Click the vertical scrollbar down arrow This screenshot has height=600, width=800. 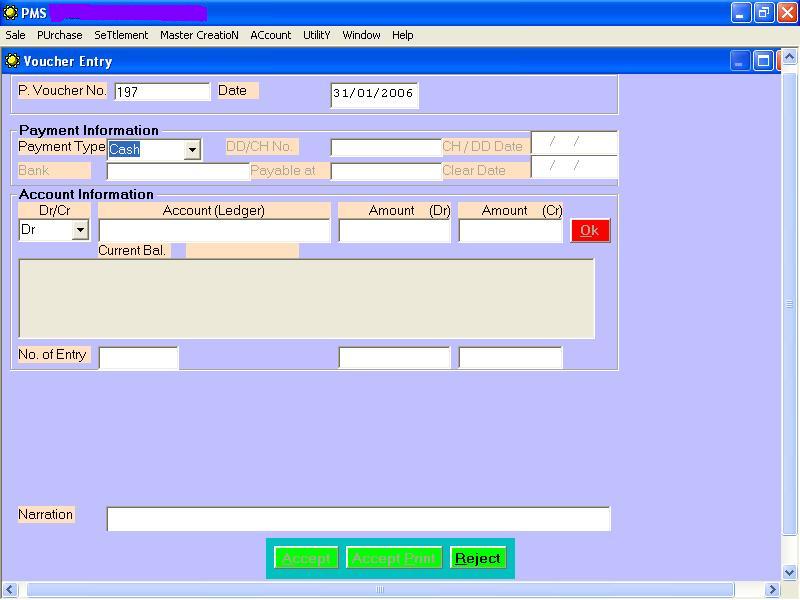pos(789,572)
